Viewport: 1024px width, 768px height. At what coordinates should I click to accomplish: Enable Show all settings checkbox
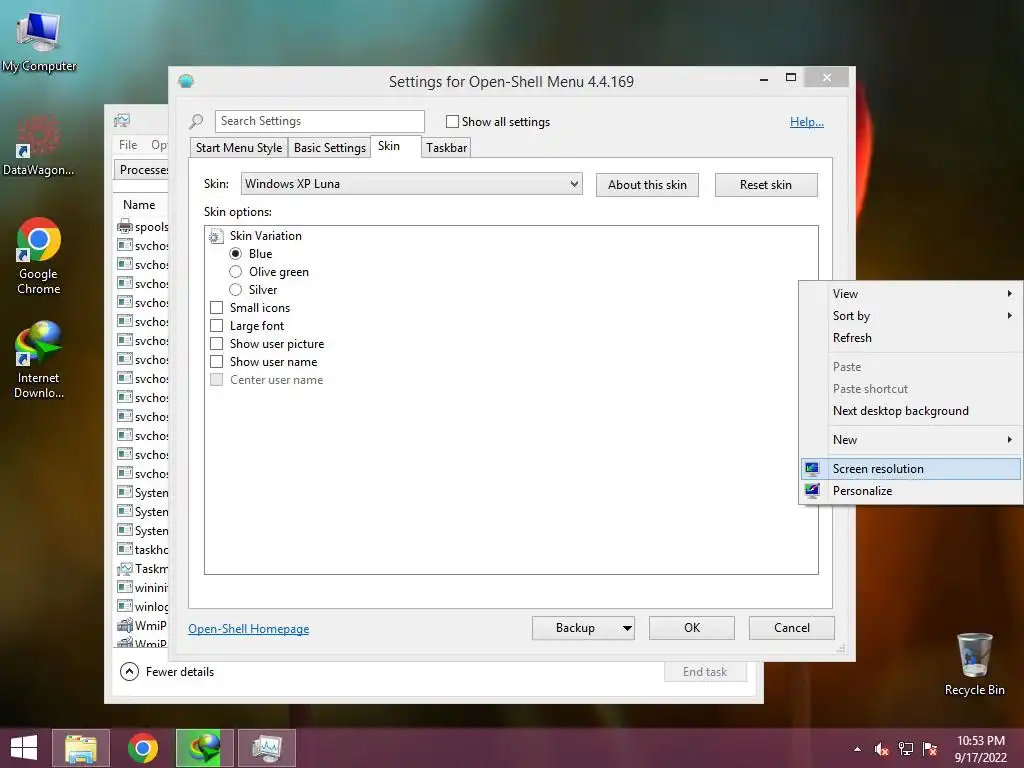[x=452, y=121]
